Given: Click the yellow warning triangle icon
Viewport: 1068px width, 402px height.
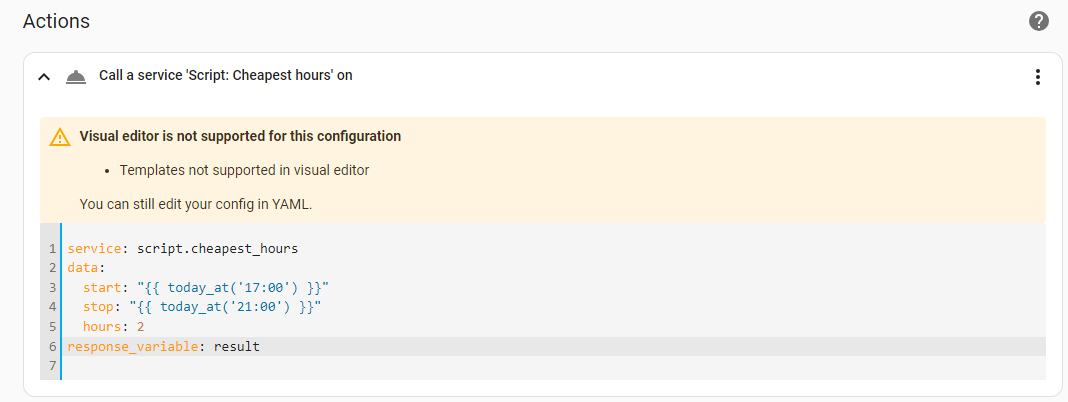Looking at the screenshot, I should (60, 137).
